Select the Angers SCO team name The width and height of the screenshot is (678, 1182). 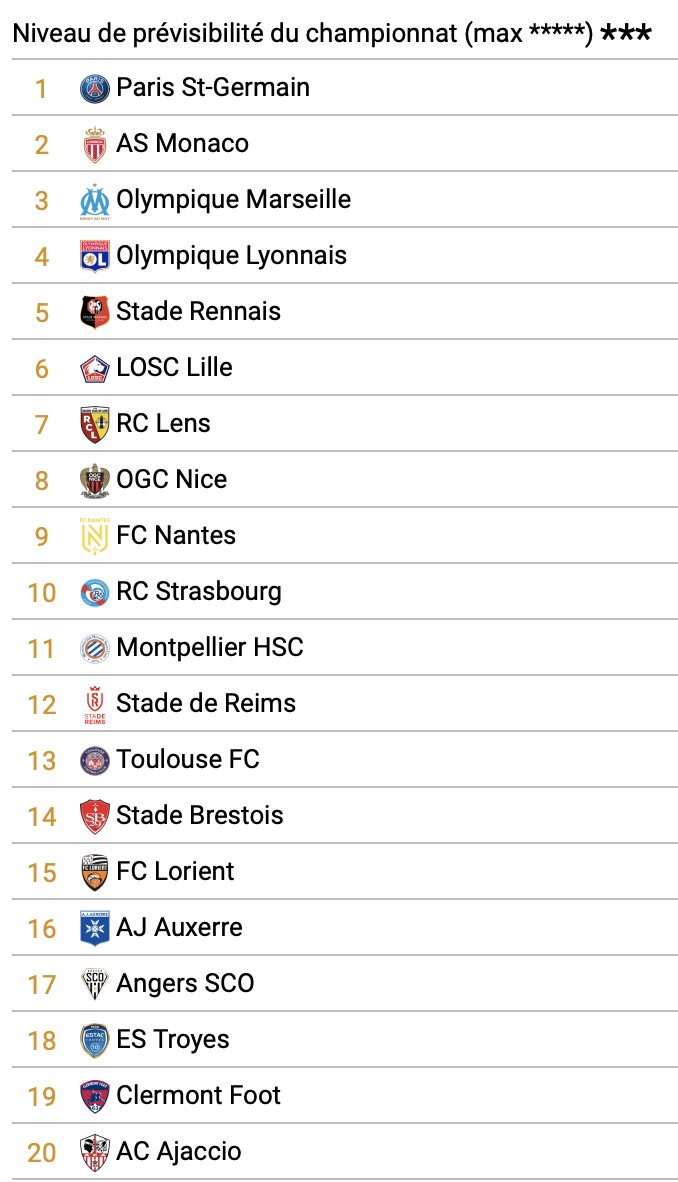click(x=185, y=983)
